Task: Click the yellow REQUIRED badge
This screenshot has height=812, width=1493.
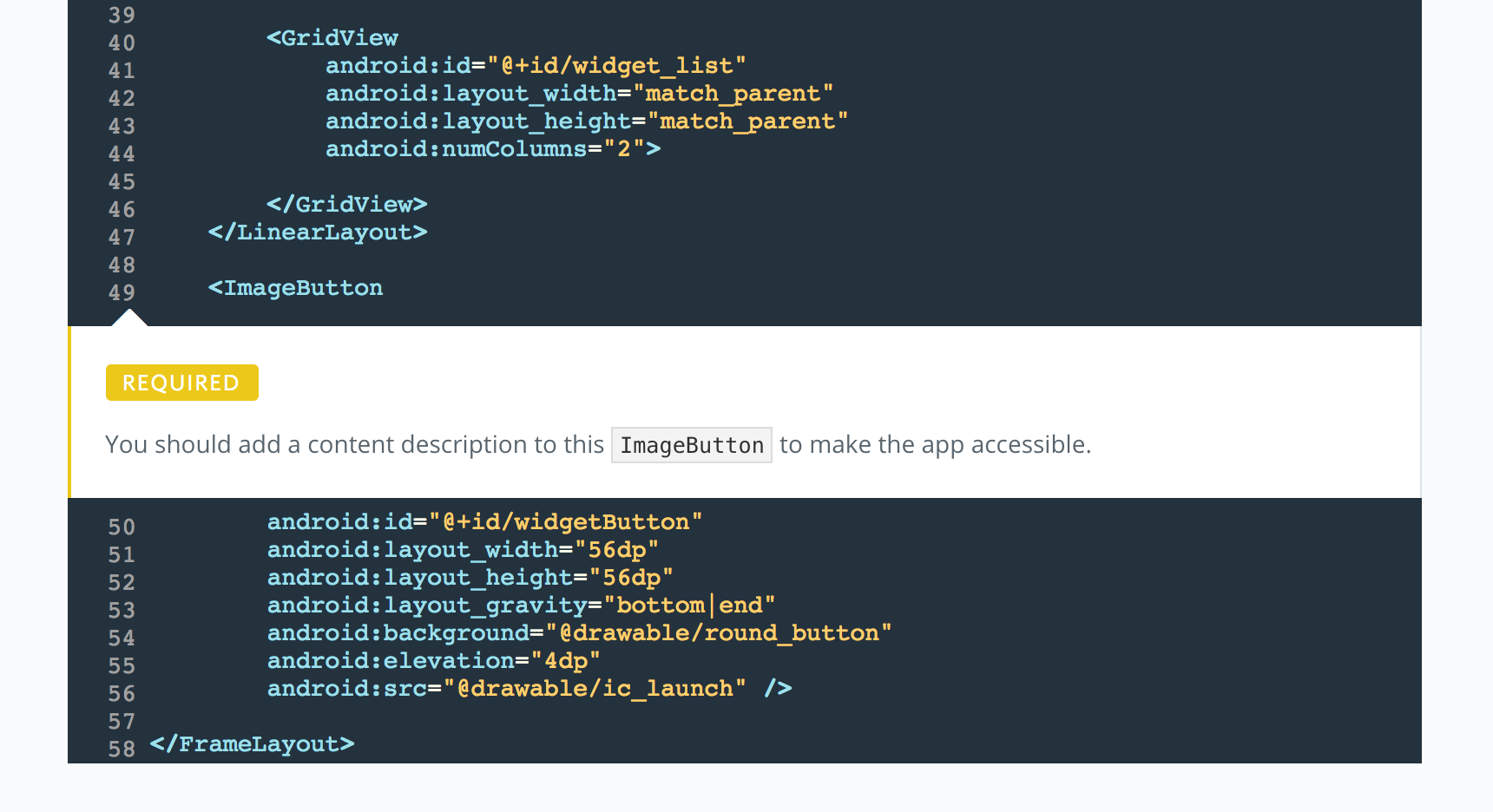Action: [x=181, y=383]
